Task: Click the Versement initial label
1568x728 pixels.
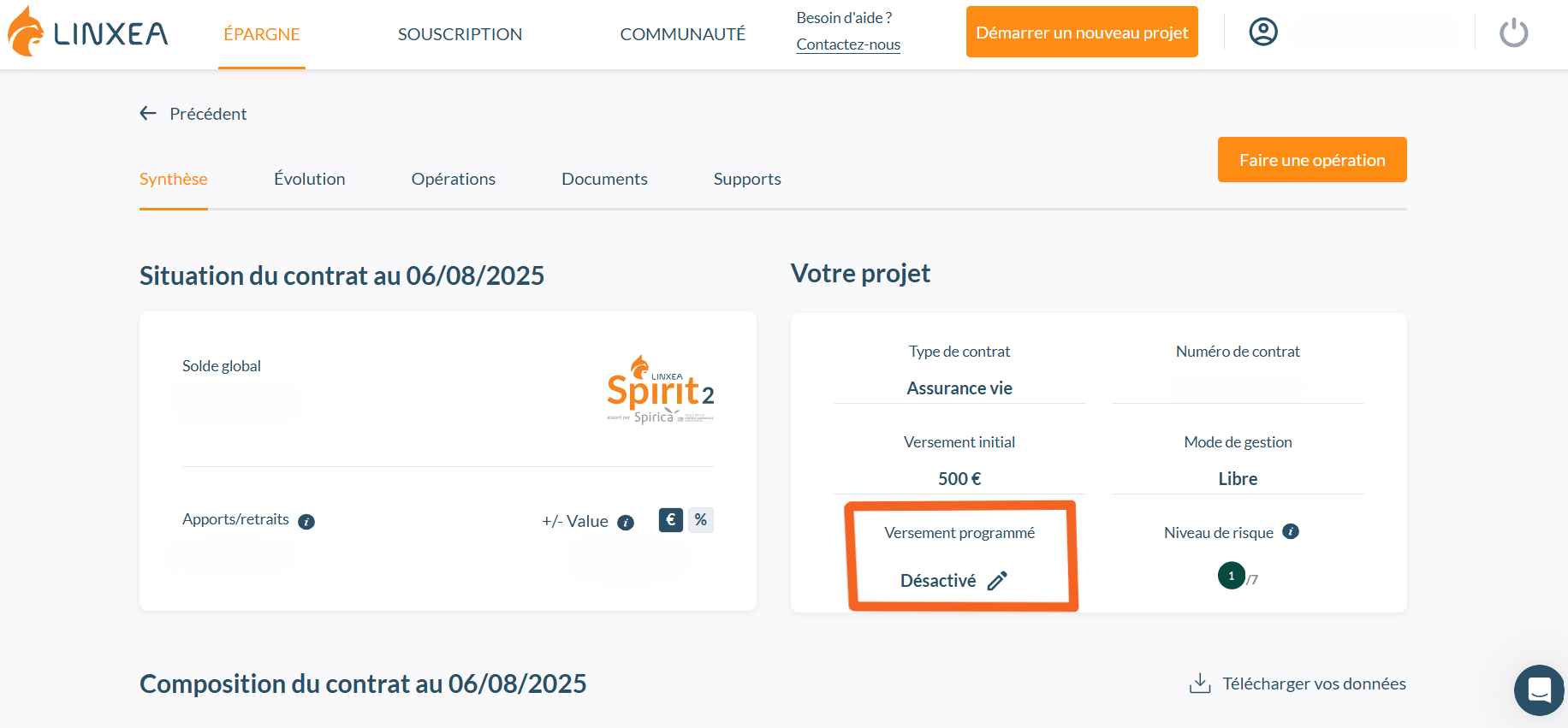Action: click(x=959, y=442)
